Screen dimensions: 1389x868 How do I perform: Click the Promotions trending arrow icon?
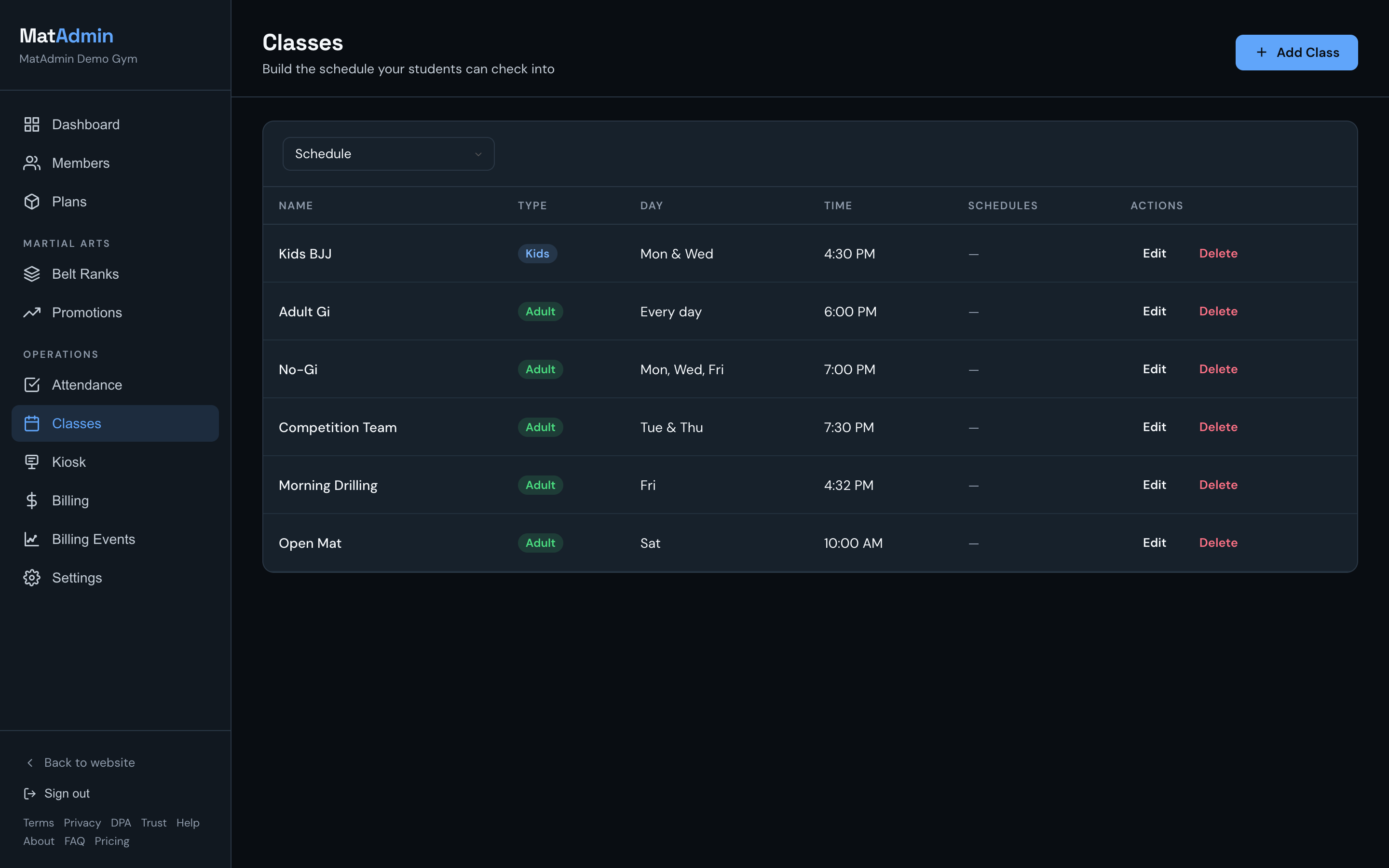pyautogui.click(x=31, y=312)
